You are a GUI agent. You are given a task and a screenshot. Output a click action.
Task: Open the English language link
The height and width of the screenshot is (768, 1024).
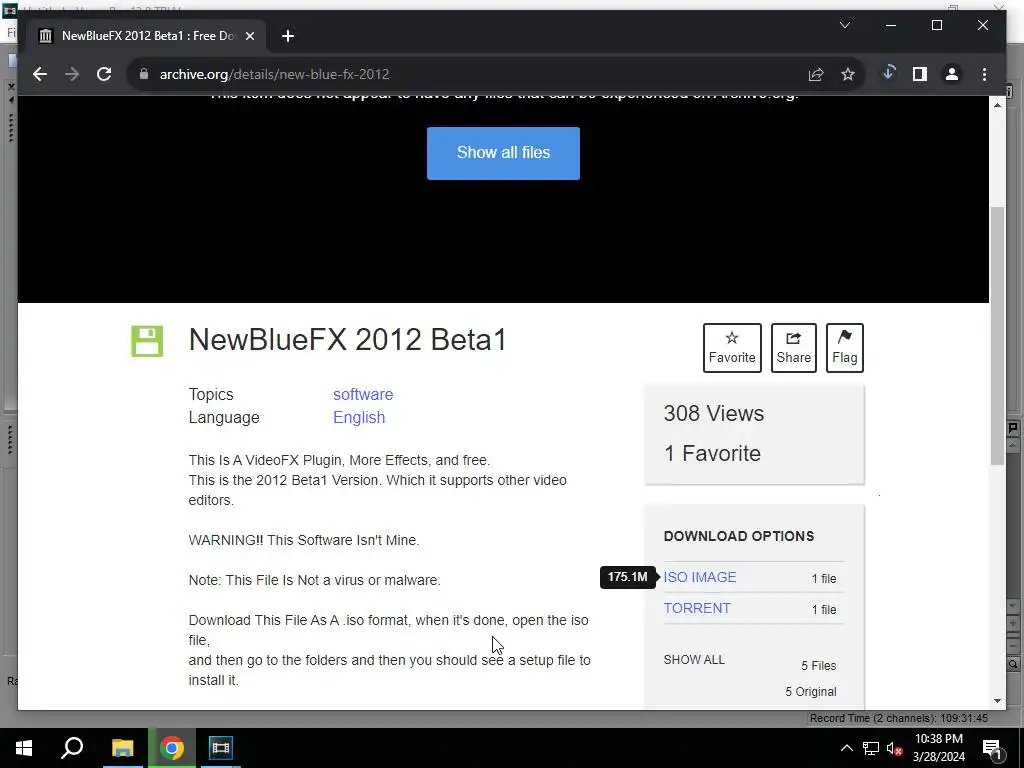pyautogui.click(x=359, y=417)
